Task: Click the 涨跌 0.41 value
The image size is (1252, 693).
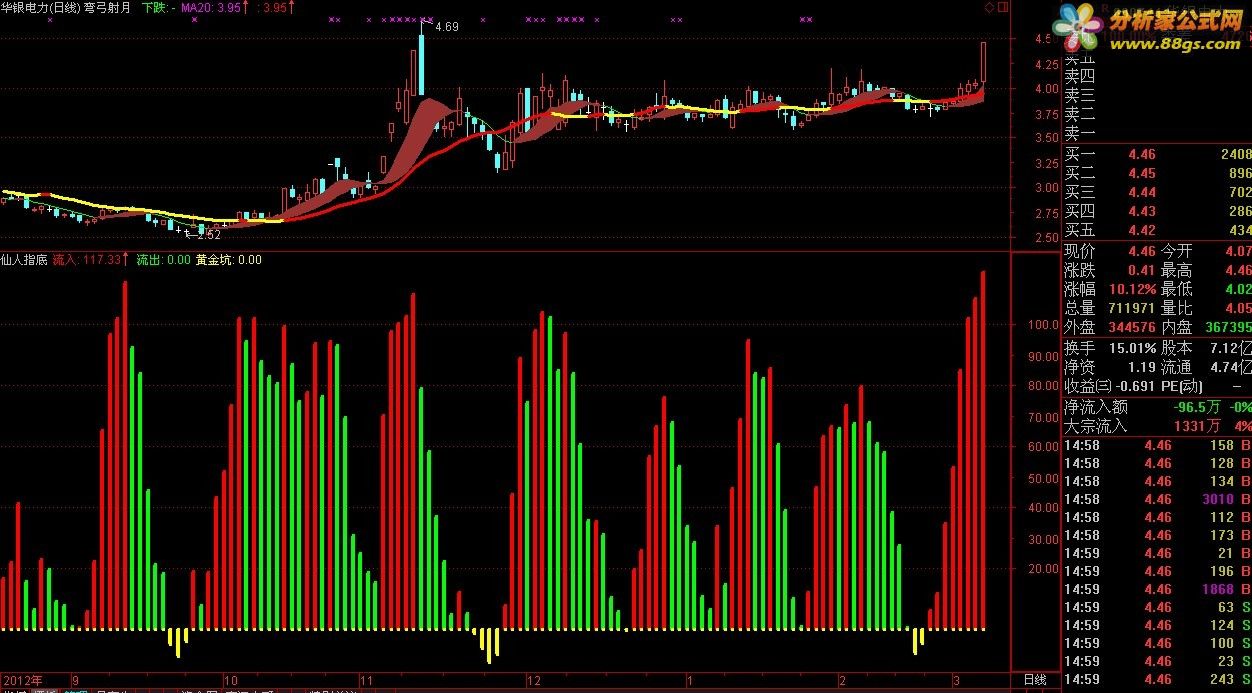Action: coord(1141,270)
